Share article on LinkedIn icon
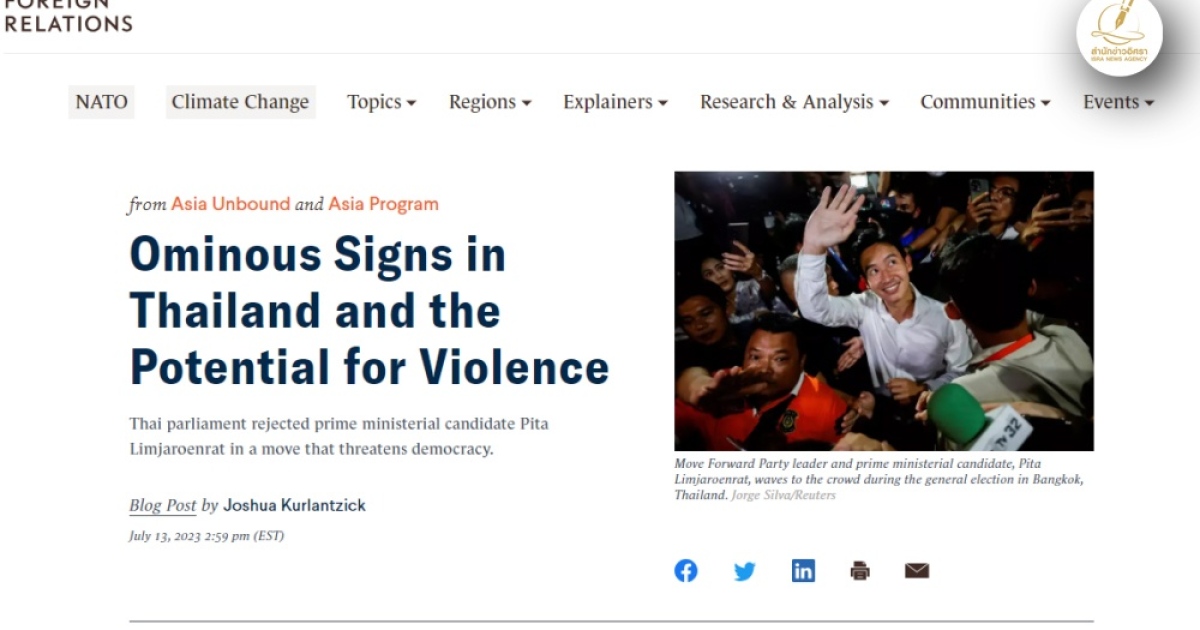Viewport: 1200px width, 630px height. [803, 571]
